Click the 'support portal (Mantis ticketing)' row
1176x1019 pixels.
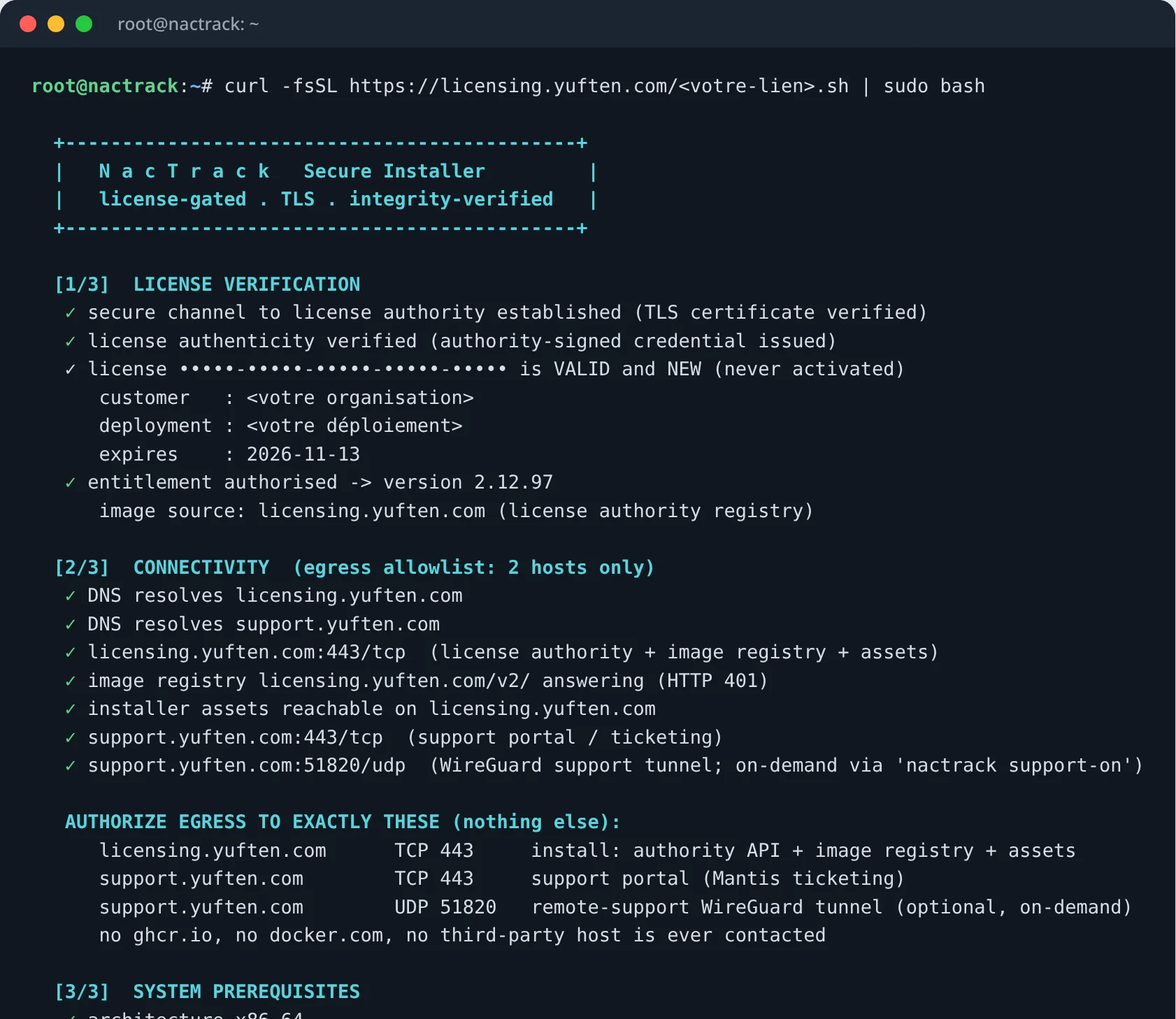click(501, 879)
